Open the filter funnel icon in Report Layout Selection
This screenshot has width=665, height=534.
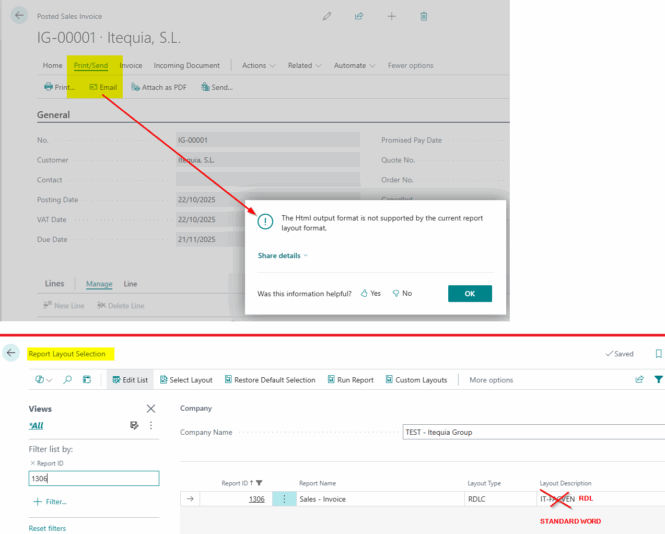[x=658, y=380]
